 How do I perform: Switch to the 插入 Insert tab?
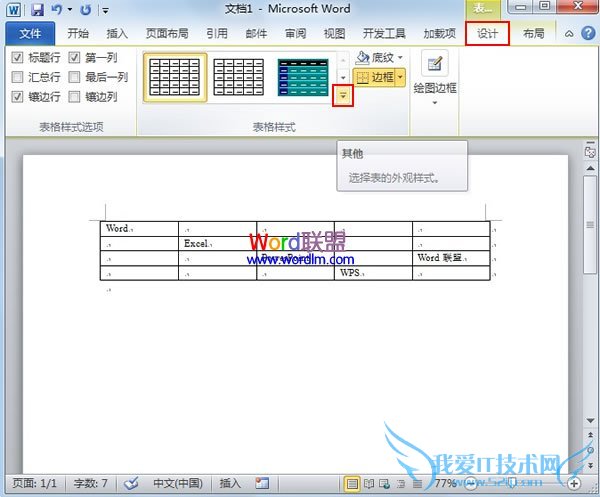117,34
